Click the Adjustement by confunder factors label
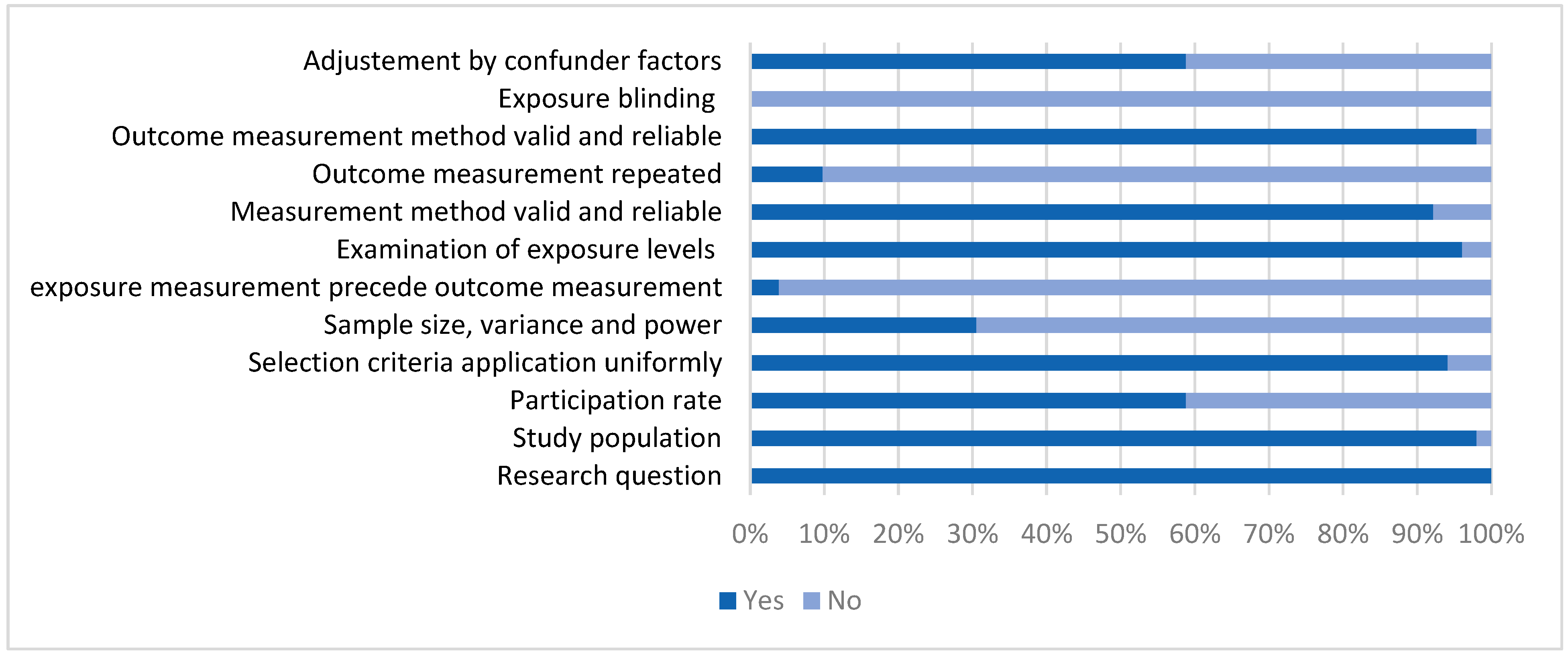Image resolution: width=1568 pixels, height=654 pixels. tap(512, 61)
